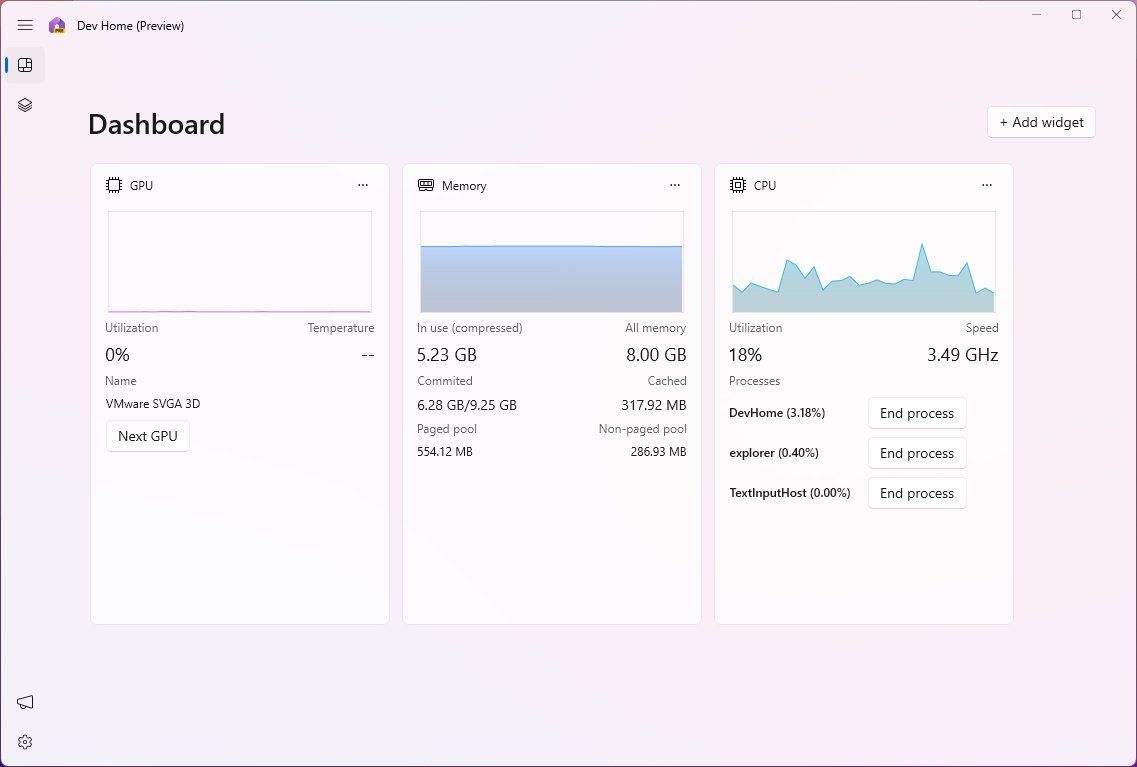Open the navigation pane with the hamburger icon

[x=25, y=25]
